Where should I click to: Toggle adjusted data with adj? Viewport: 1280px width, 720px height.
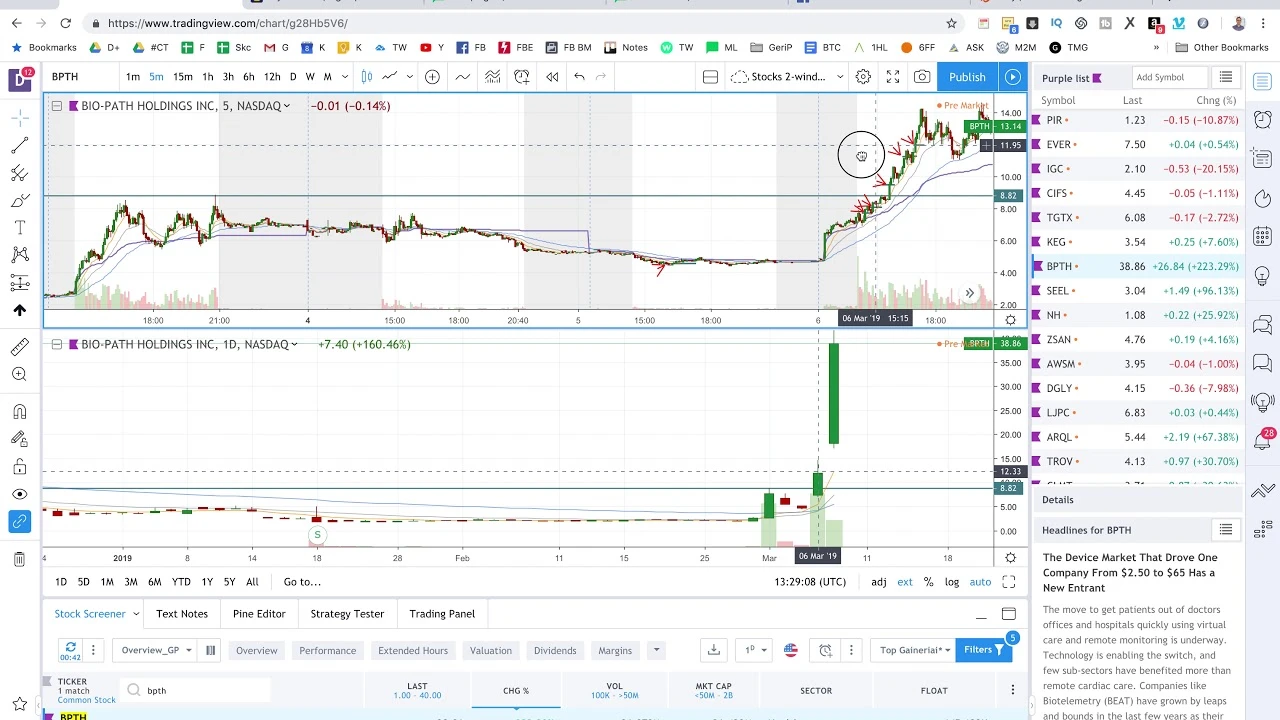pyautogui.click(x=878, y=582)
